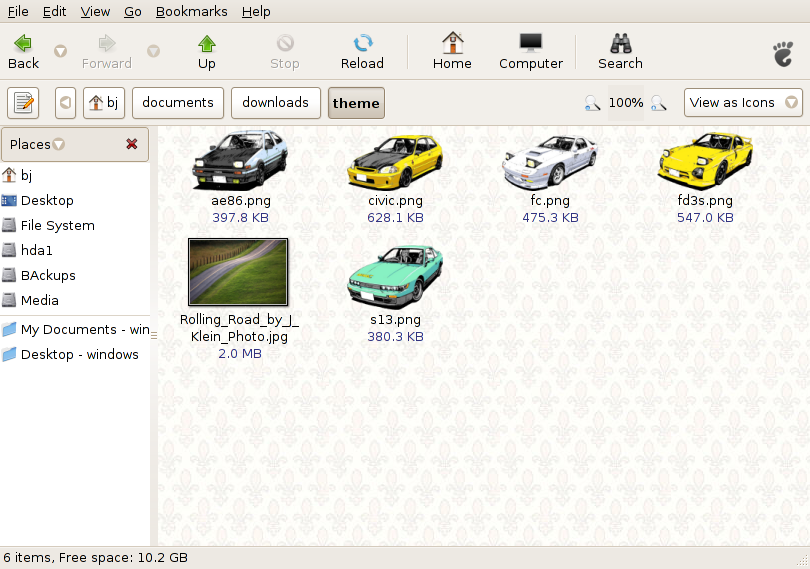This screenshot has width=810, height=569.
Task: Open BAckups drive in sidebar
Action: (x=75, y=275)
